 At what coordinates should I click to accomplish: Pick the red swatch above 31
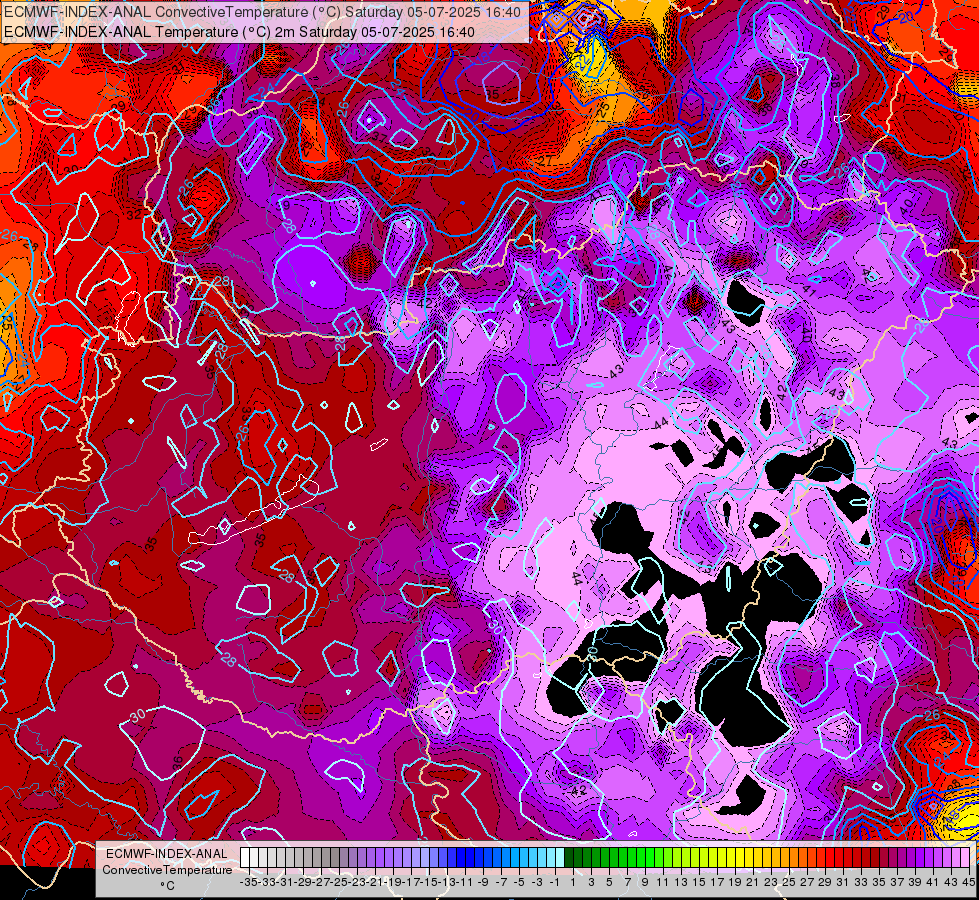click(x=841, y=858)
